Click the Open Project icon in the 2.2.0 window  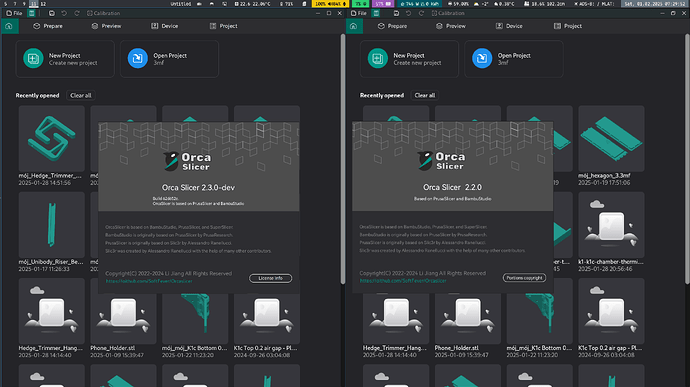[x=482, y=59]
